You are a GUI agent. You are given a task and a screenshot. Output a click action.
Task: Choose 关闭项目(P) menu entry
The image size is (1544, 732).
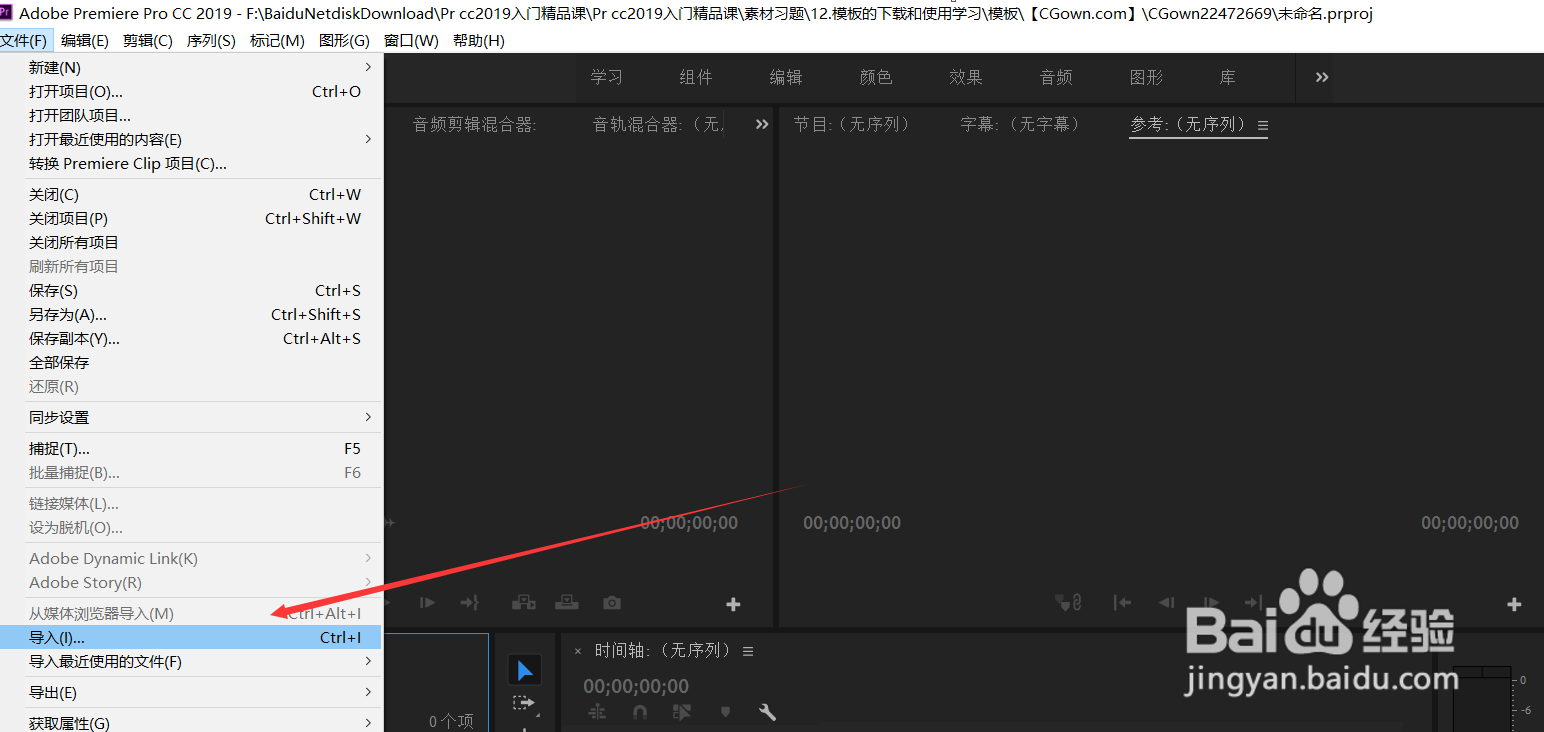pyautogui.click(x=192, y=218)
